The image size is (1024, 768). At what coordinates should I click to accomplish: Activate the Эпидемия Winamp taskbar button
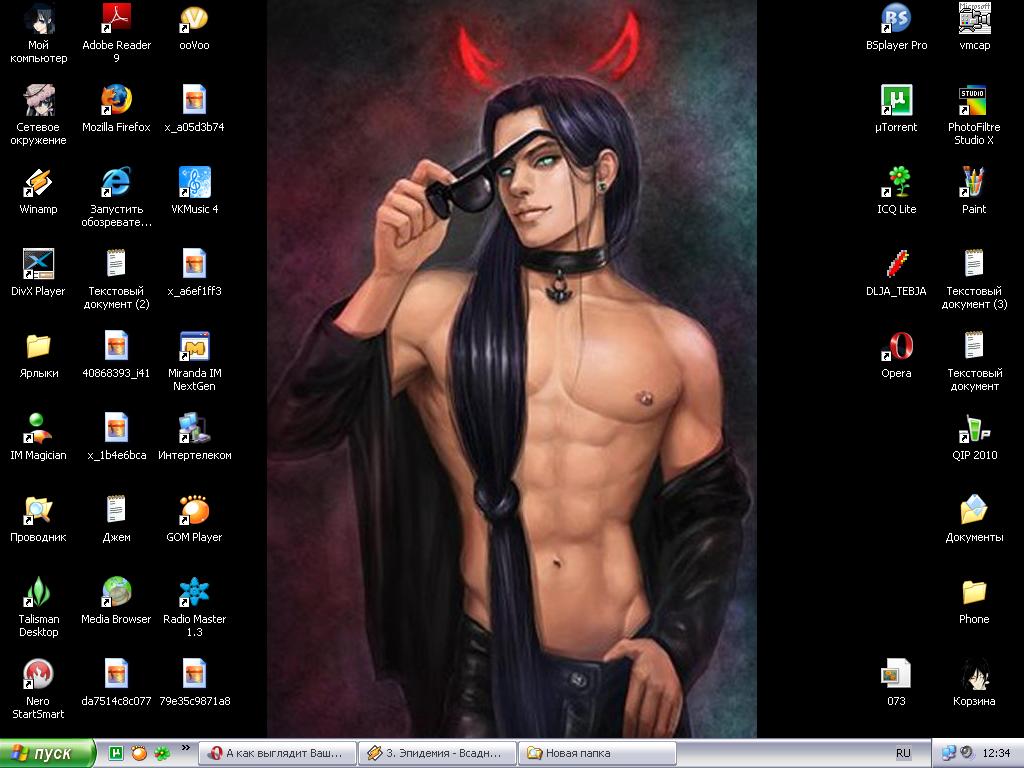coord(438,753)
